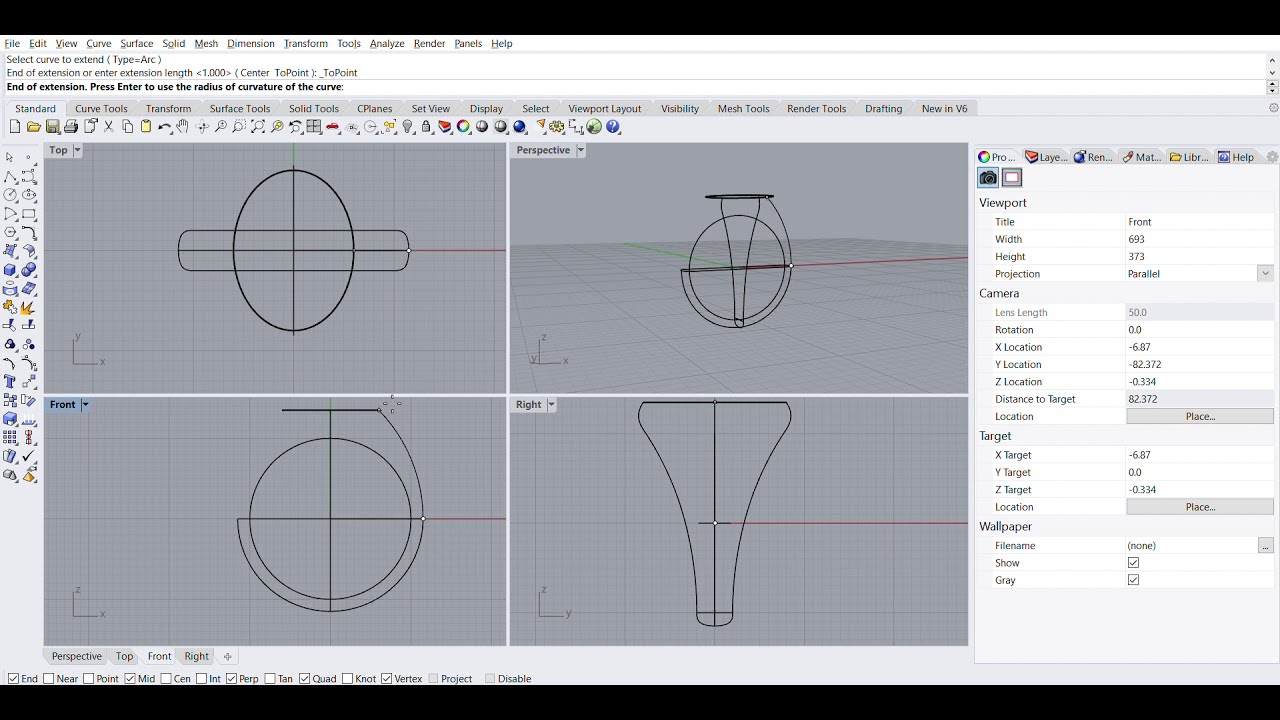Open the Right viewport dropdown arrow

[x=551, y=405]
